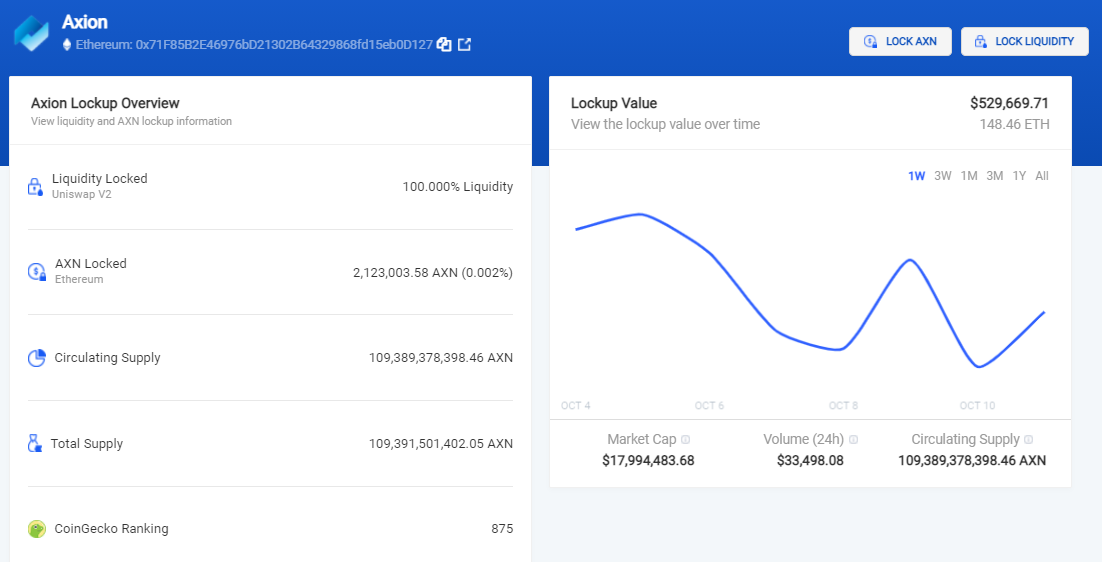Copy the contract address with the copy icon
Image resolution: width=1102 pixels, height=562 pixels.
444,44
